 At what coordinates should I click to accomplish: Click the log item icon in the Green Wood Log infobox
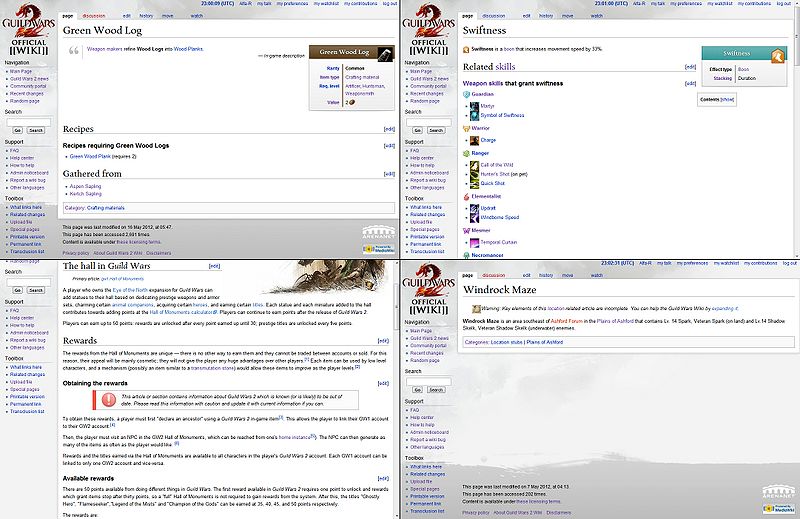point(385,53)
